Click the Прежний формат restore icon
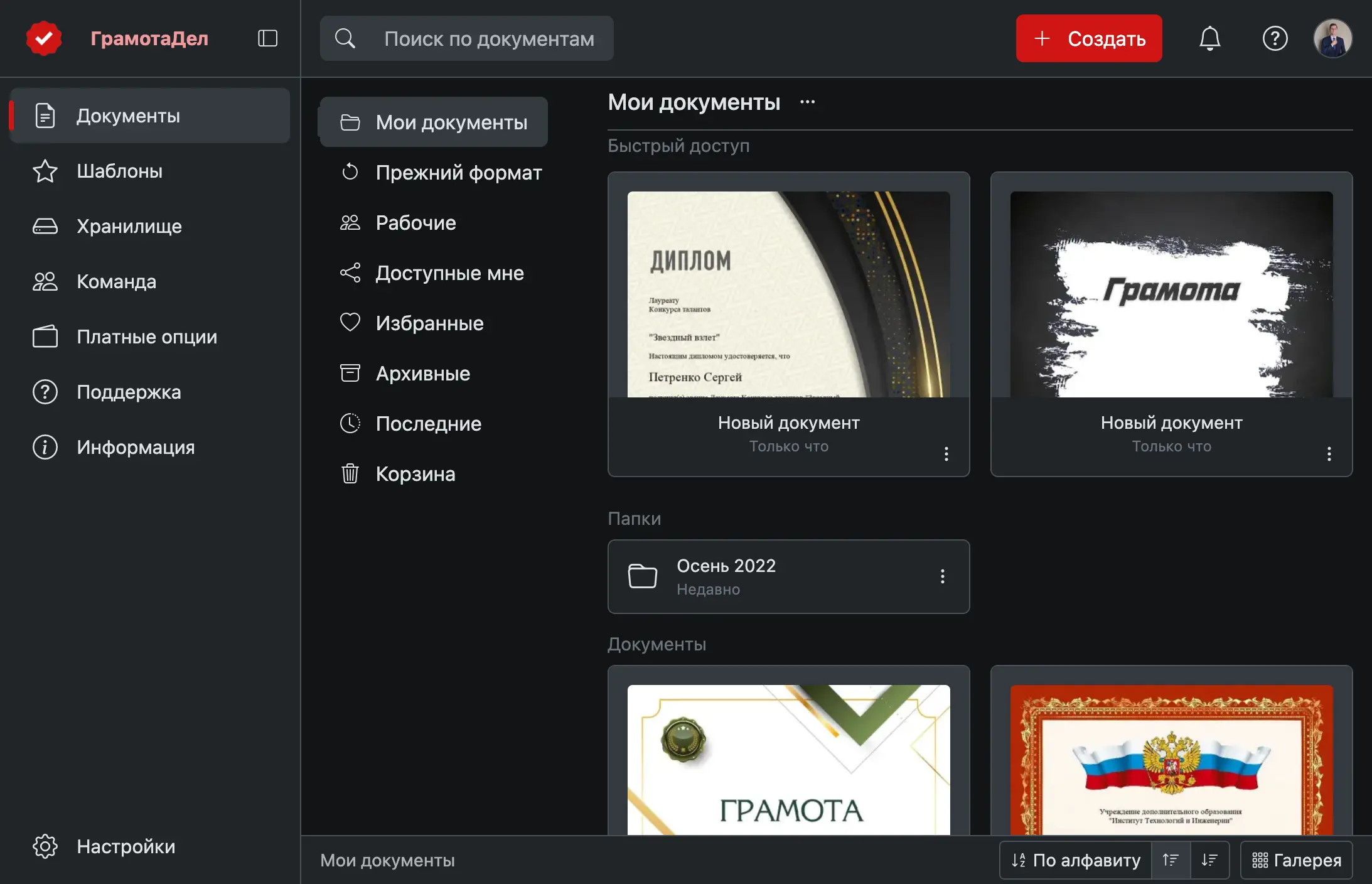Screen dimensions: 1372x884 click(350, 172)
